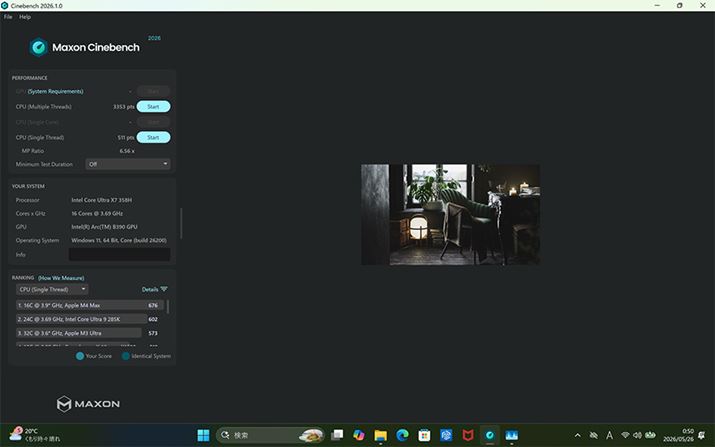The height and width of the screenshot is (447, 715).
Task: Open Minimum Test Duration dropdown
Action: (x=128, y=164)
